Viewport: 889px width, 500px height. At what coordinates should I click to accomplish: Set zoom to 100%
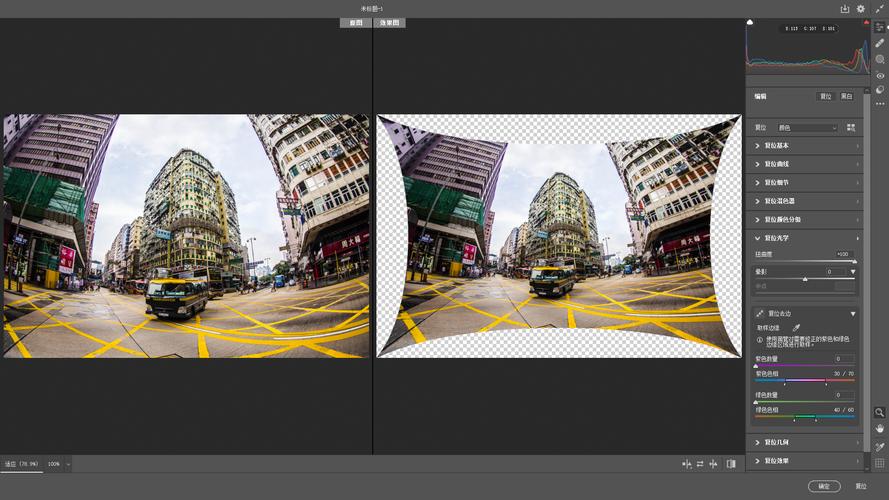pos(54,464)
